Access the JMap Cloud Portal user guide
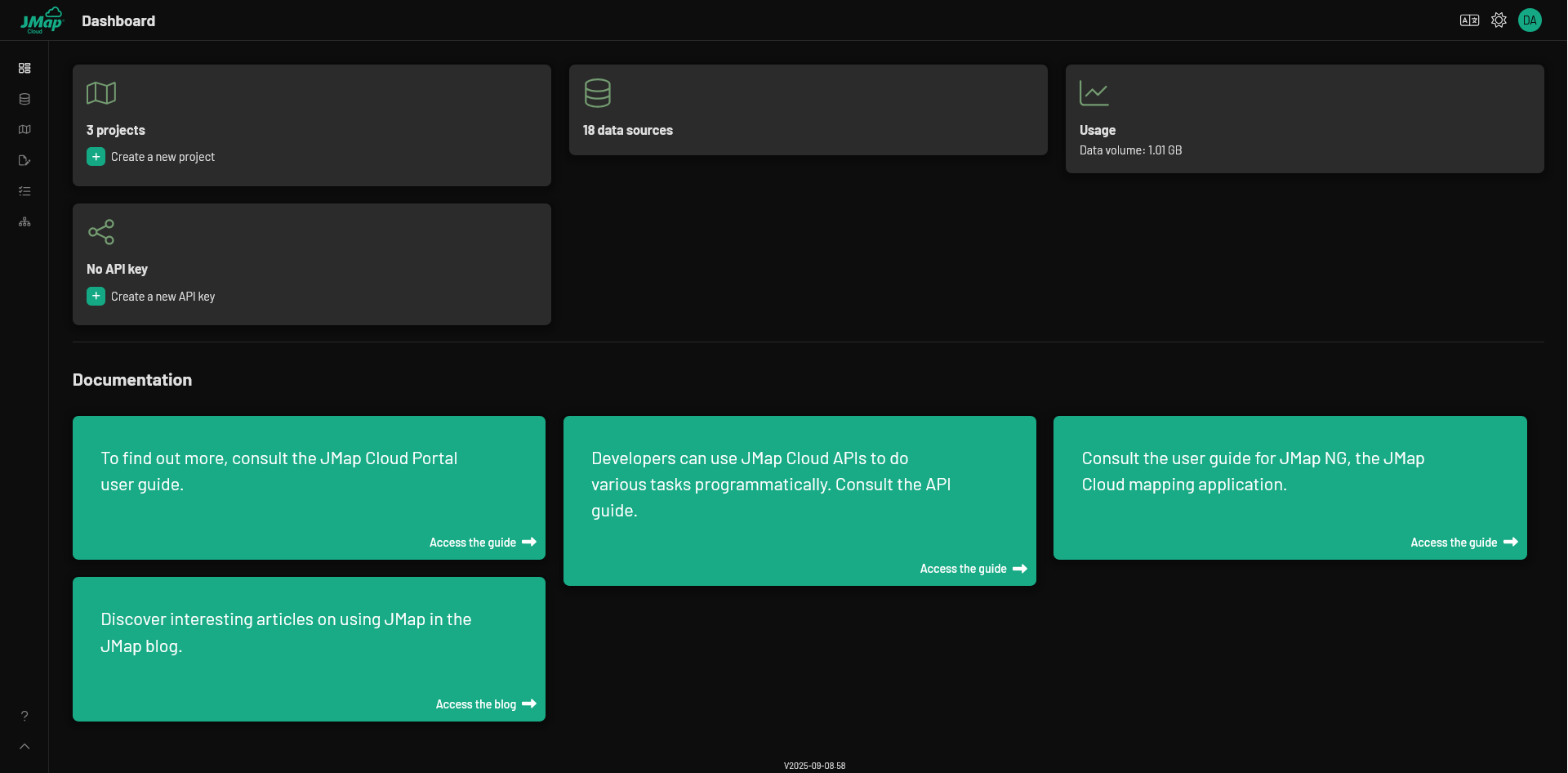Image resolution: width=1568 pixels, height=773 pixels. [x=482, y=543]
